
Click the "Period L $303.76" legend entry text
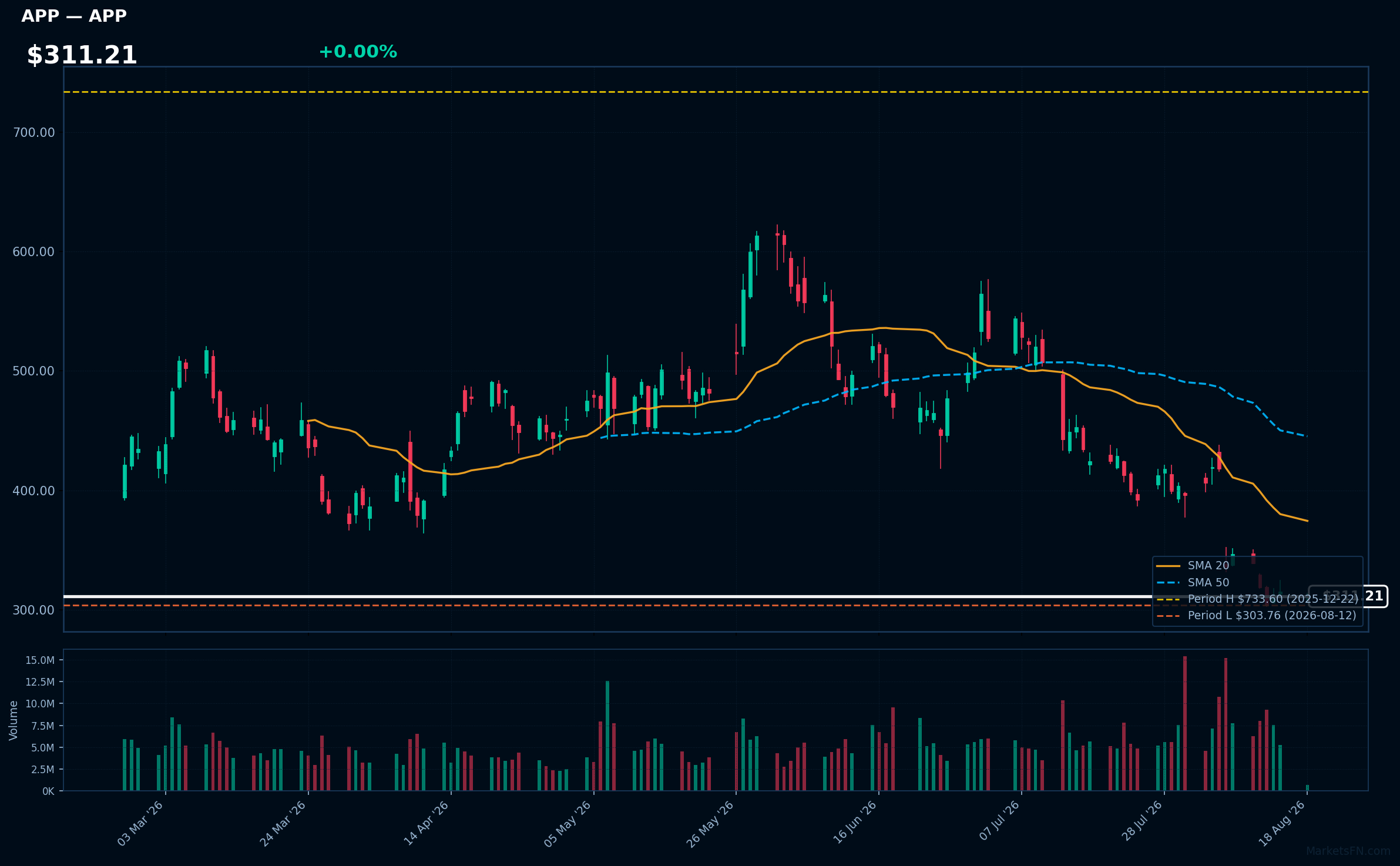coord(1272,616)
